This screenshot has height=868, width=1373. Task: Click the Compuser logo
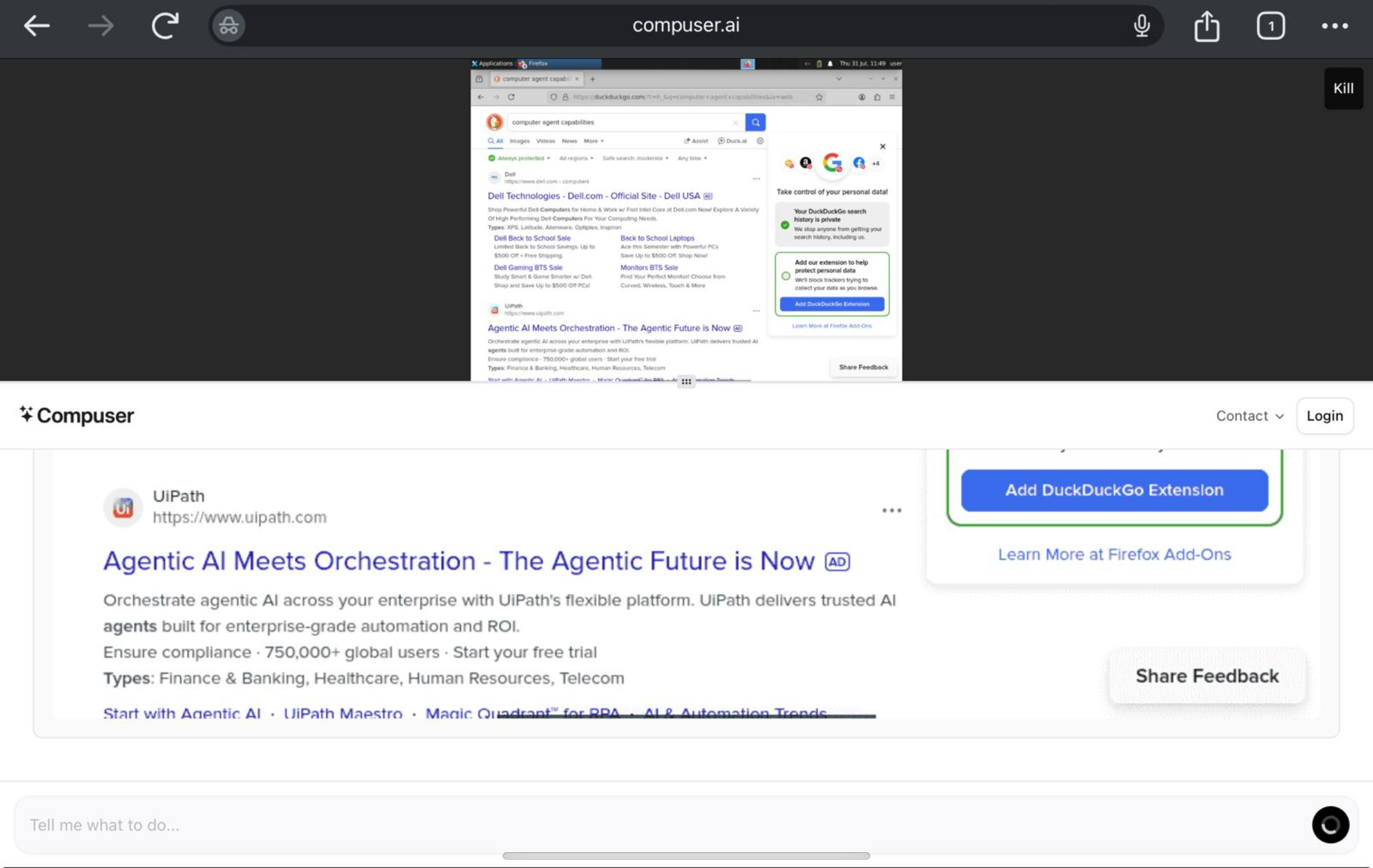[76, 415]
